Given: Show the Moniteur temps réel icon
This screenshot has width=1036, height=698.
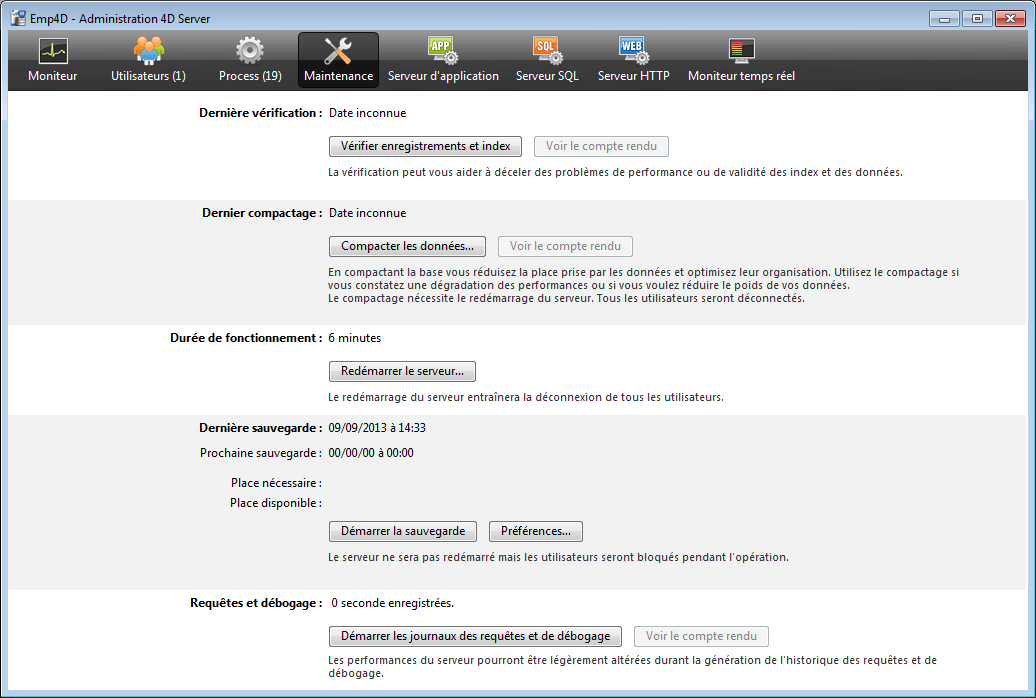Looking at the screenshot, I should pyautogui.click(x=741, y=51).
